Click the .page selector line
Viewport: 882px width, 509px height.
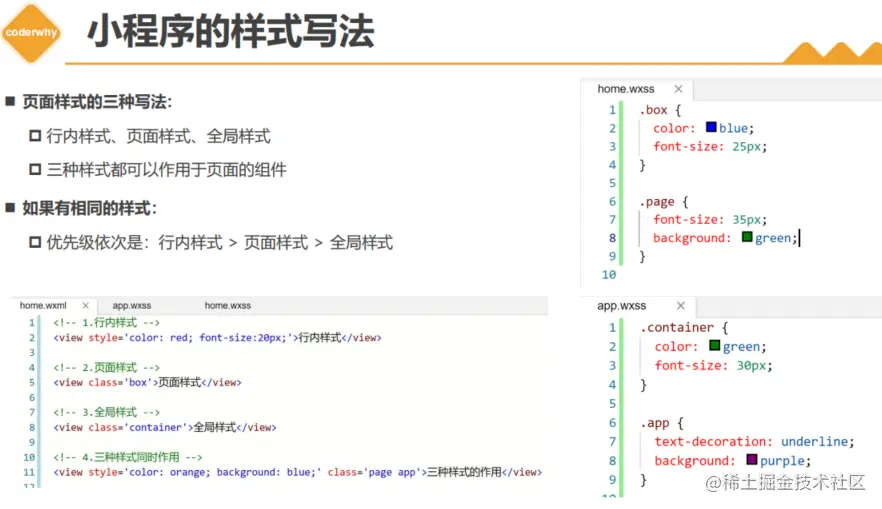pos(663,201)
